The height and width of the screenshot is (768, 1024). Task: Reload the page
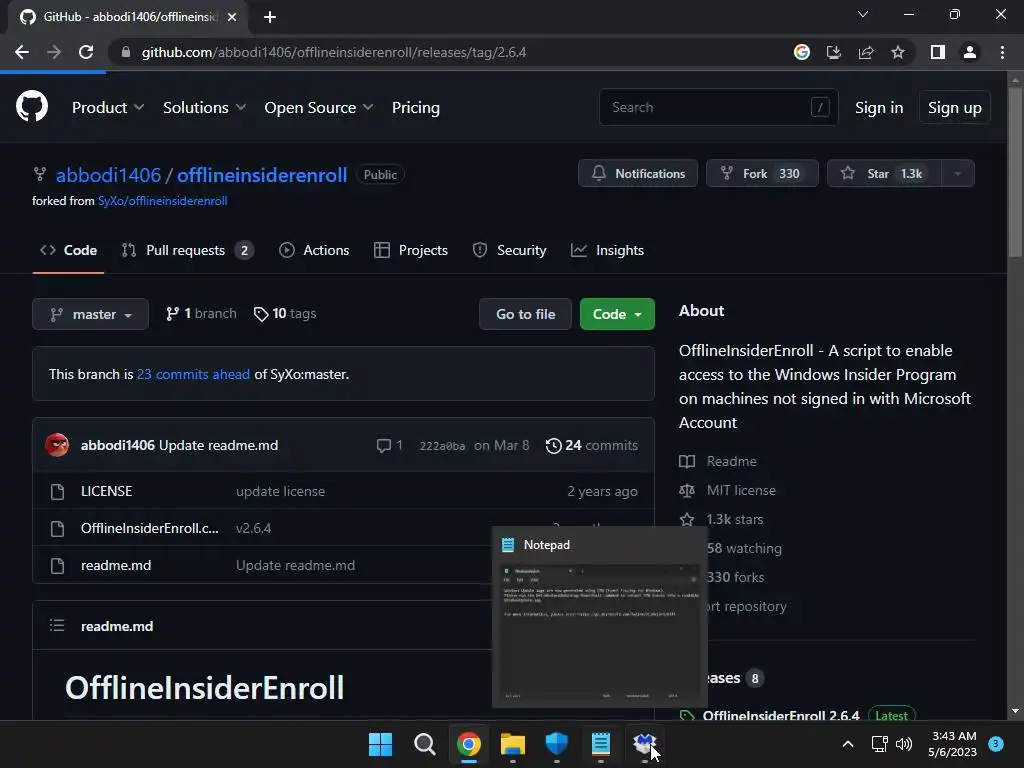click(86, 52)
